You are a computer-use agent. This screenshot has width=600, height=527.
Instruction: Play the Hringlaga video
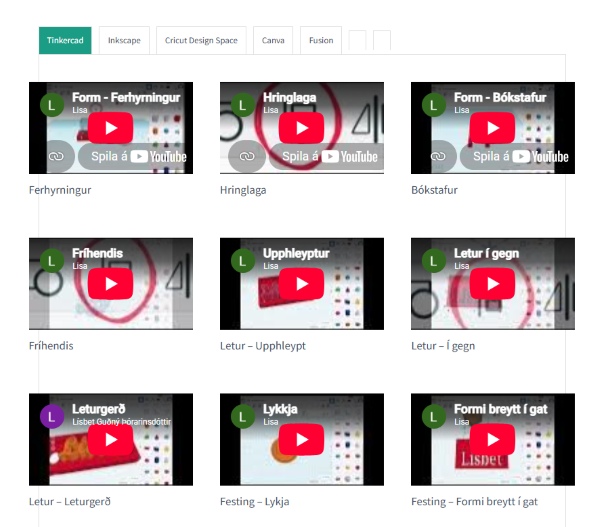point(302,128)
